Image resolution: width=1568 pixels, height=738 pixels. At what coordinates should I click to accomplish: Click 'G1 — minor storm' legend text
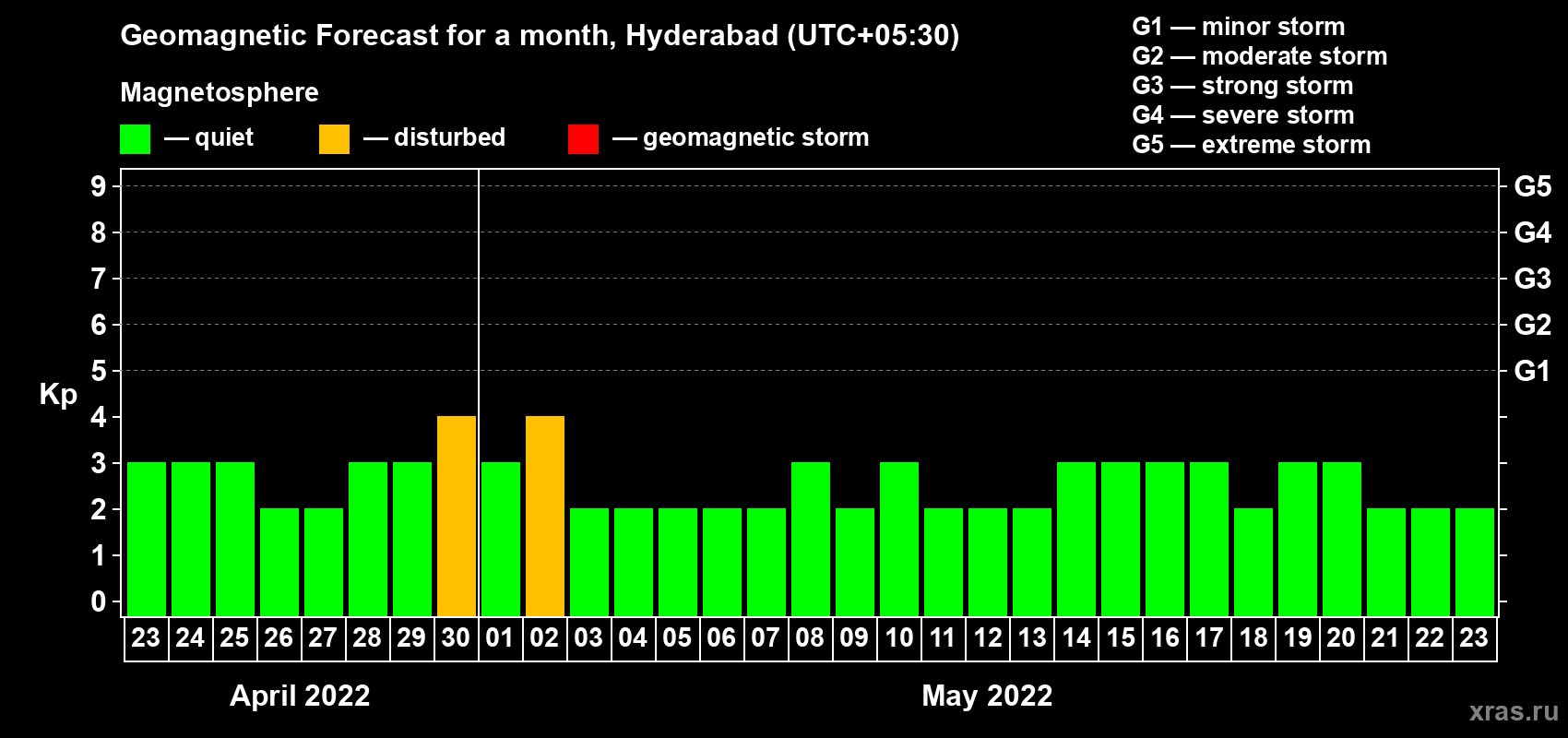[1239, 27]
